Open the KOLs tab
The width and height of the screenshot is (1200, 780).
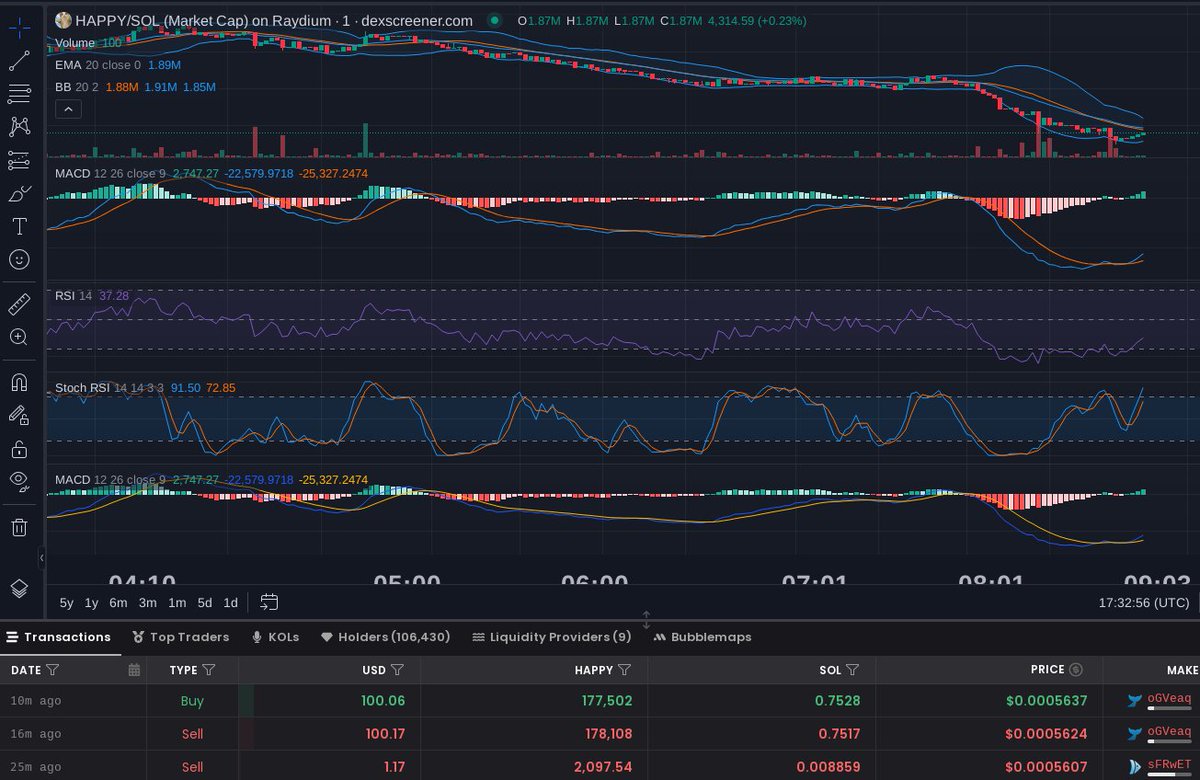(x=275, y=637)
